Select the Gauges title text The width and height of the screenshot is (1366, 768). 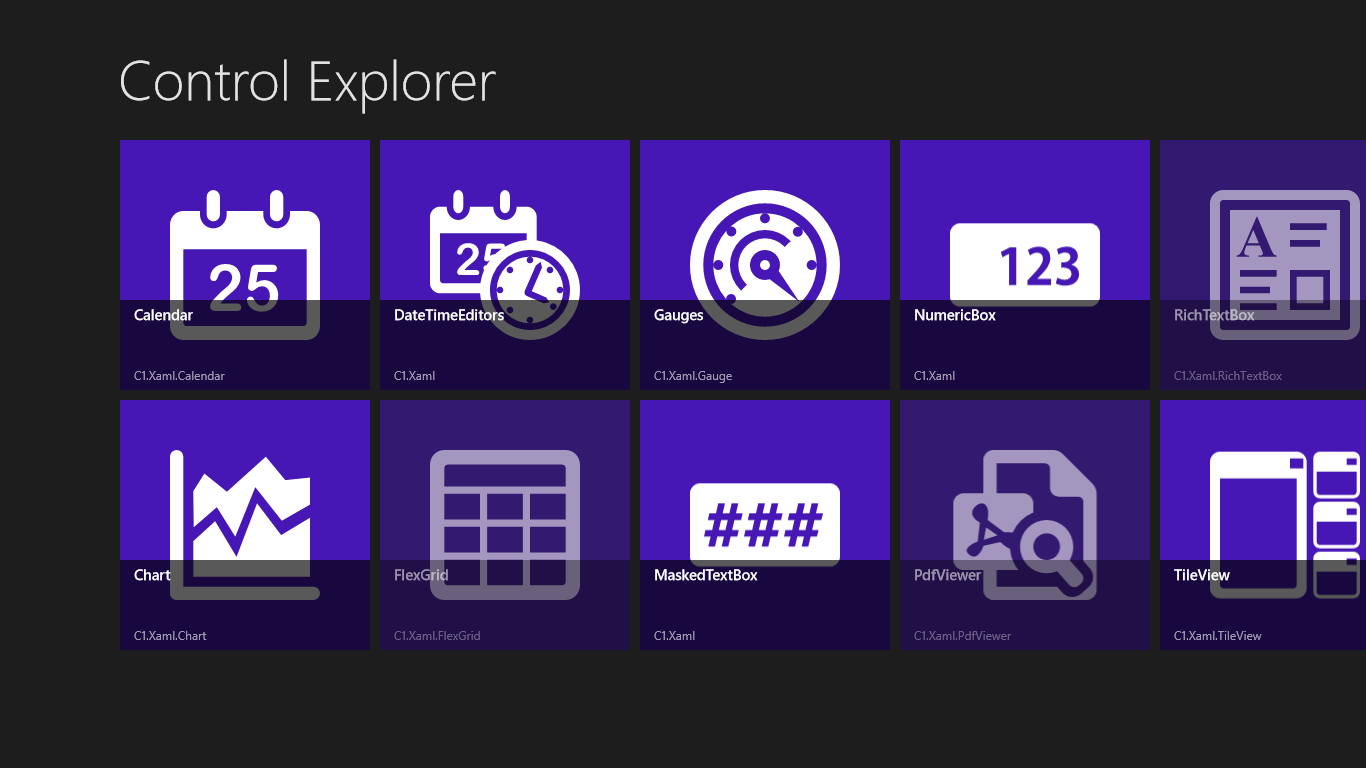[679, 315]
